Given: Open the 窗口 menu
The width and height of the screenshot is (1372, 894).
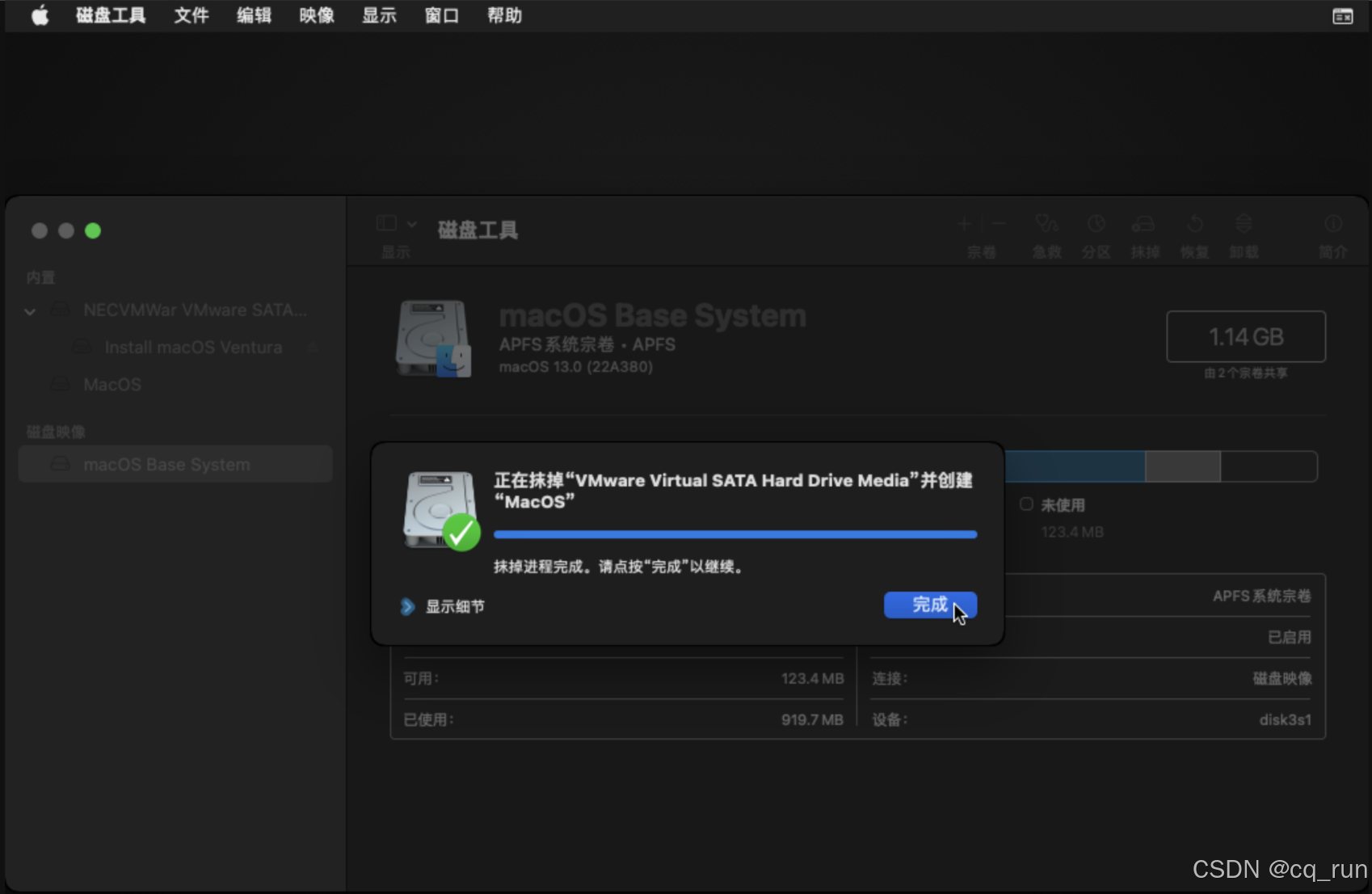Looking at the screenshot, I should click(442, 15).
